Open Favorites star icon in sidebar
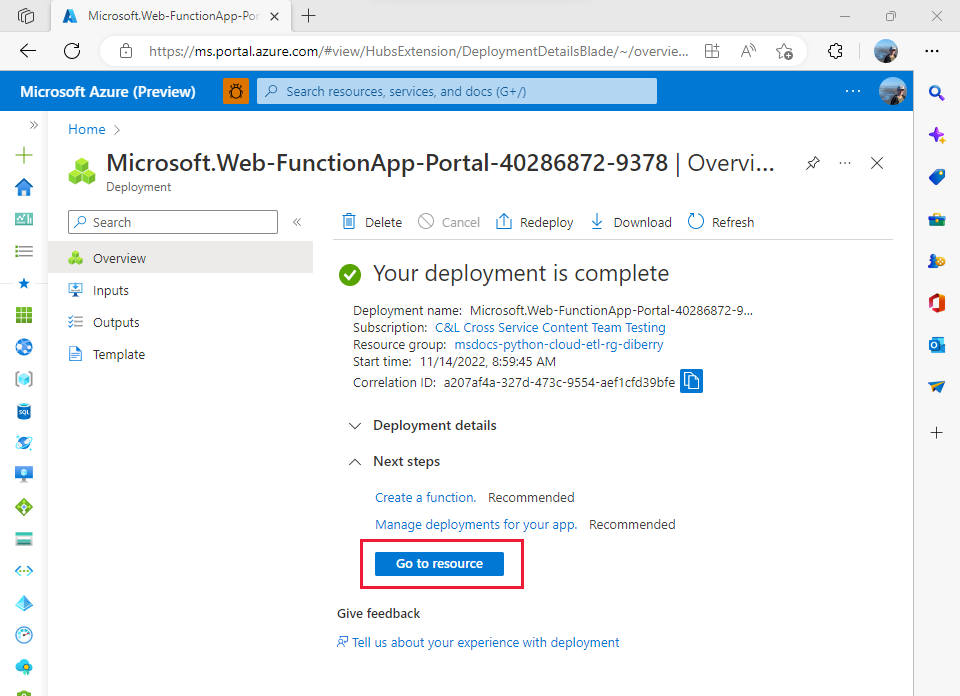The width and height of the screenshot is (960, 696). click(24, 283)
